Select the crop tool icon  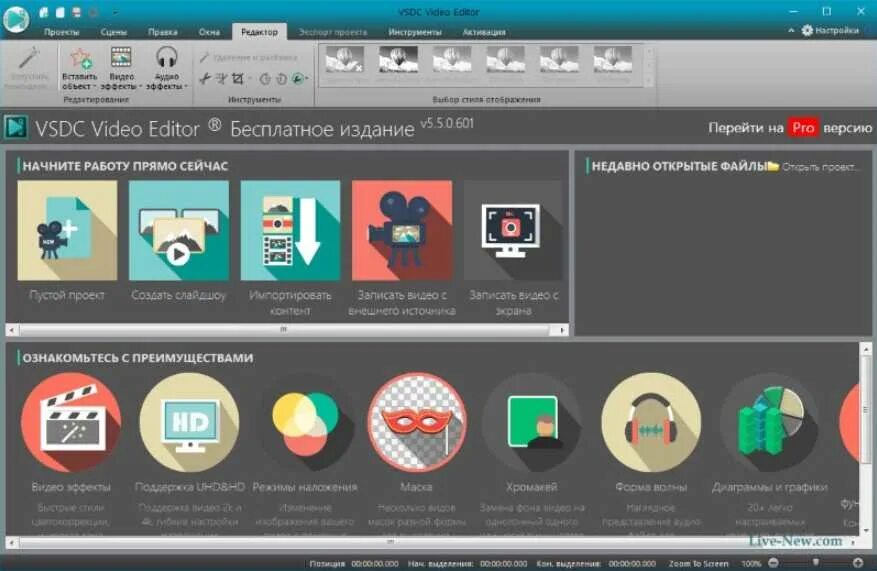coord(238,79)
